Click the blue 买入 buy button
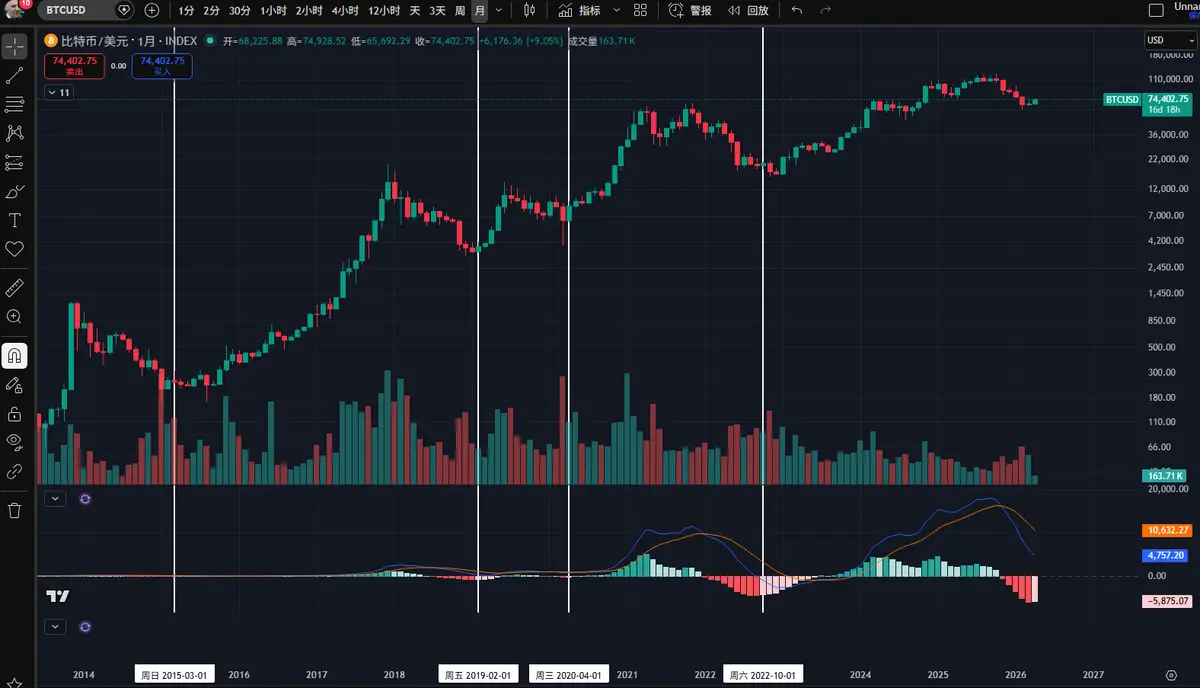1200x688 pixels. [162, 66]
